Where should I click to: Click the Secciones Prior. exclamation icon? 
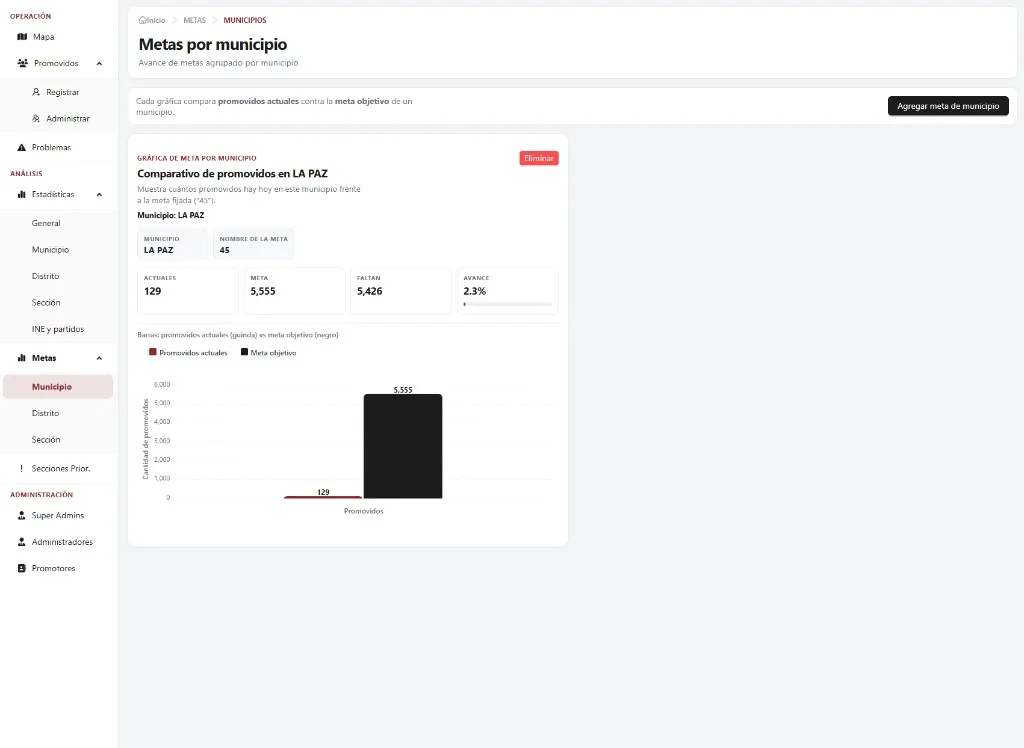[22, 468]
